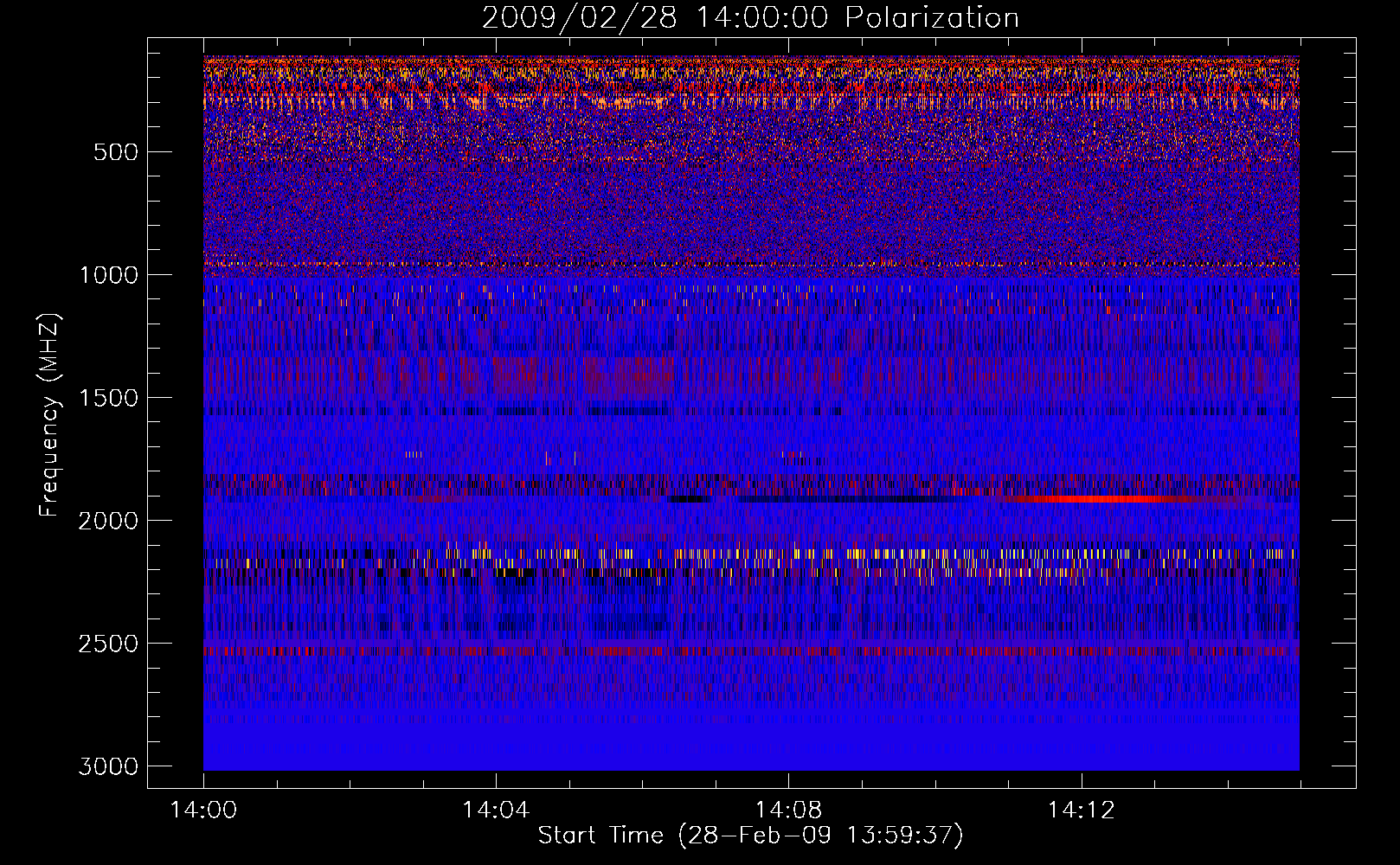Select the 2000 frequency tick label

(108, 521)
